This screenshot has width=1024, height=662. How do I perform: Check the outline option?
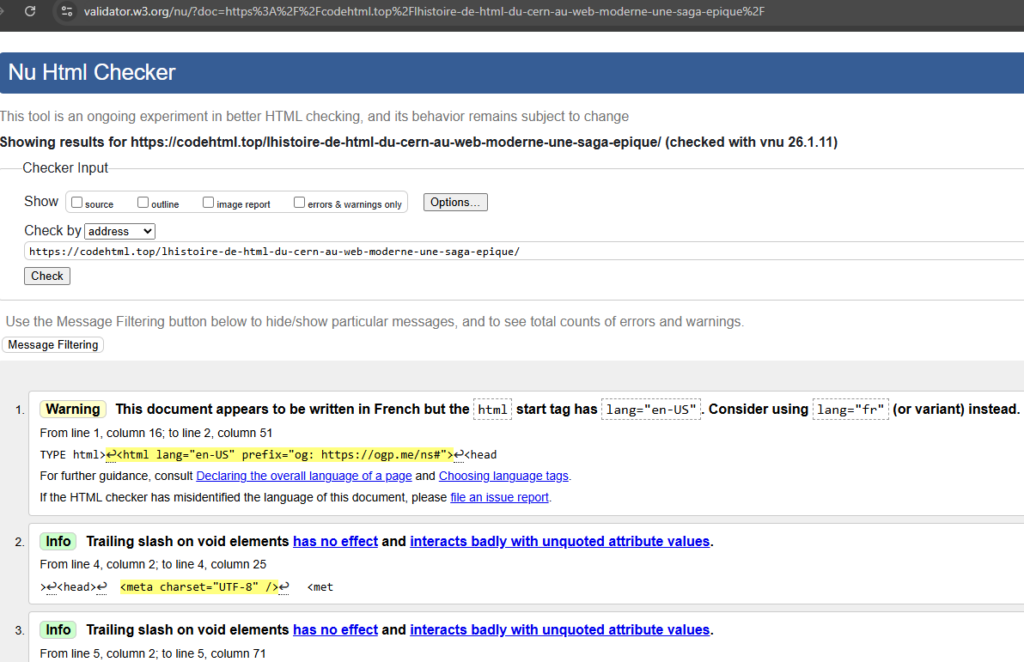[143, 202]
